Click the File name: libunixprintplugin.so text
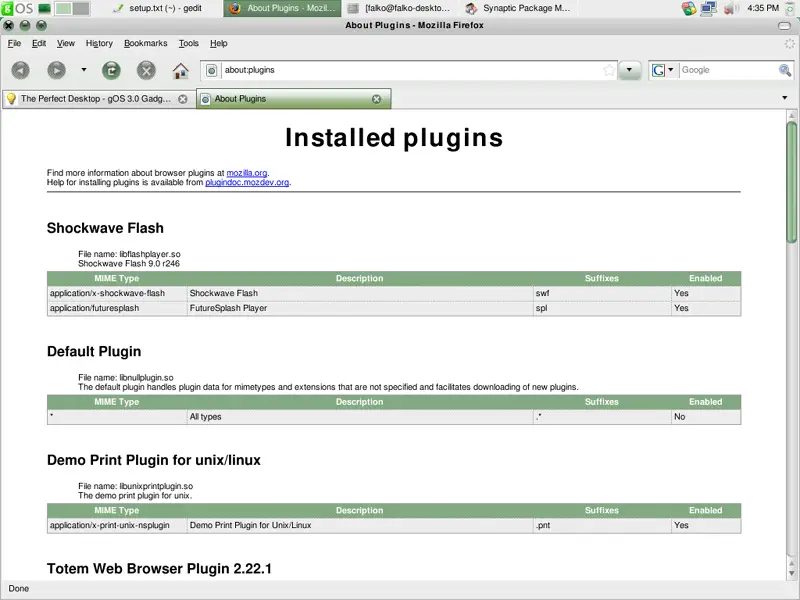Viewport: 800px width, 600px height. click(135, 486)
